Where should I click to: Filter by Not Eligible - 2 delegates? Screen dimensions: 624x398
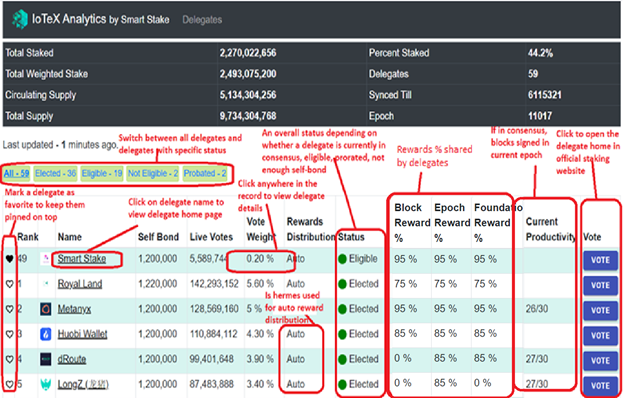(x=153, y=174)
